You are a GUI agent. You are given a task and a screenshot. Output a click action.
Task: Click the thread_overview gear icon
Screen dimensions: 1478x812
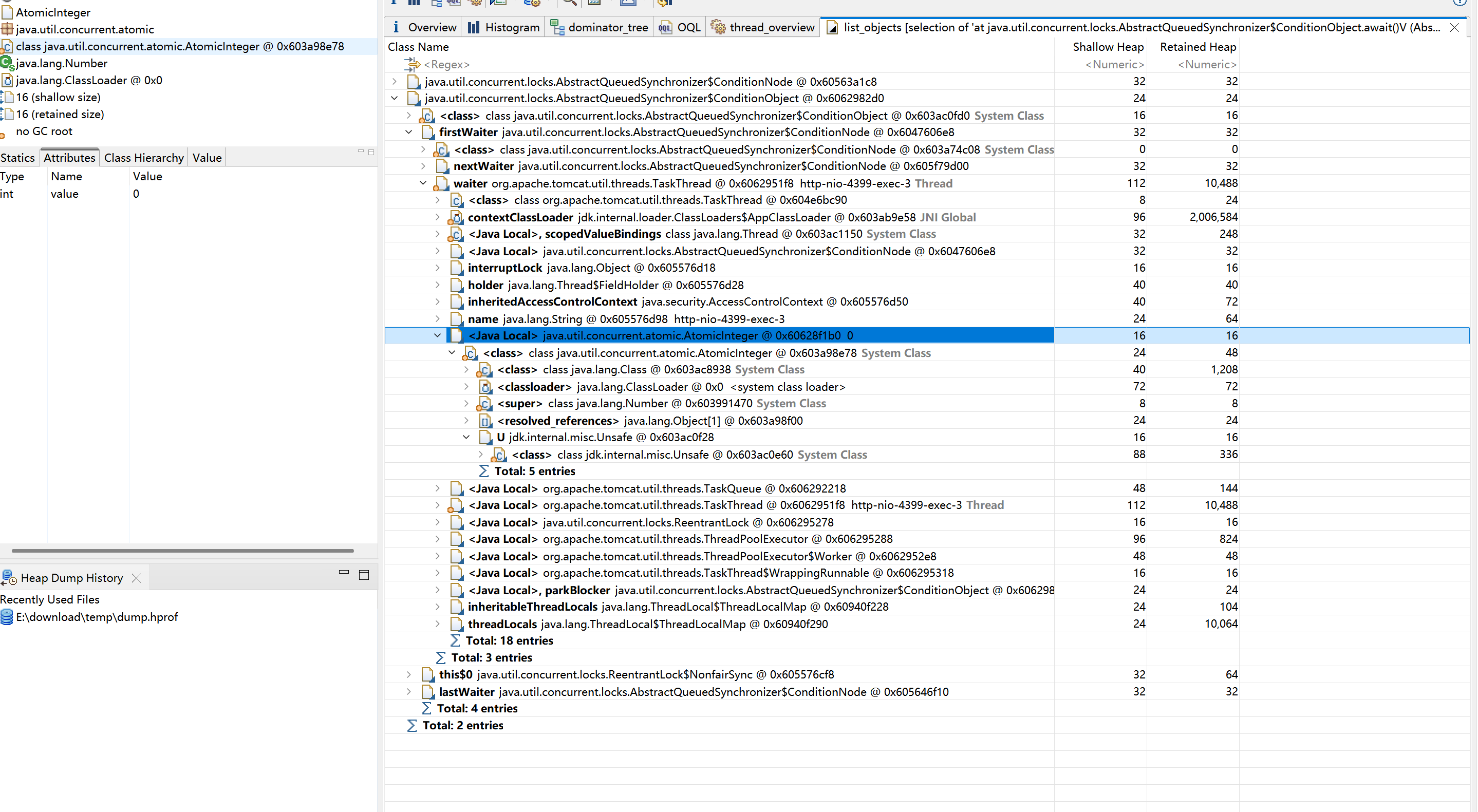[x=717, y=27]
